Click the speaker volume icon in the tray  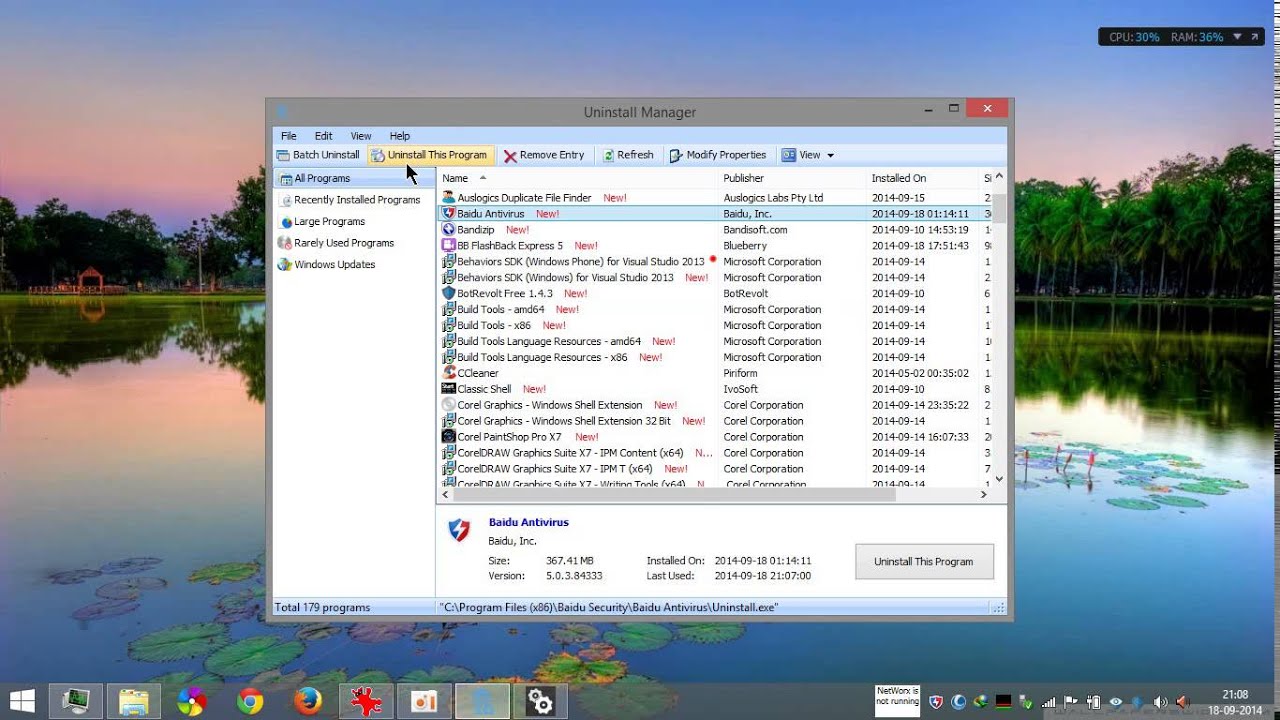[x=1160, y=702]
